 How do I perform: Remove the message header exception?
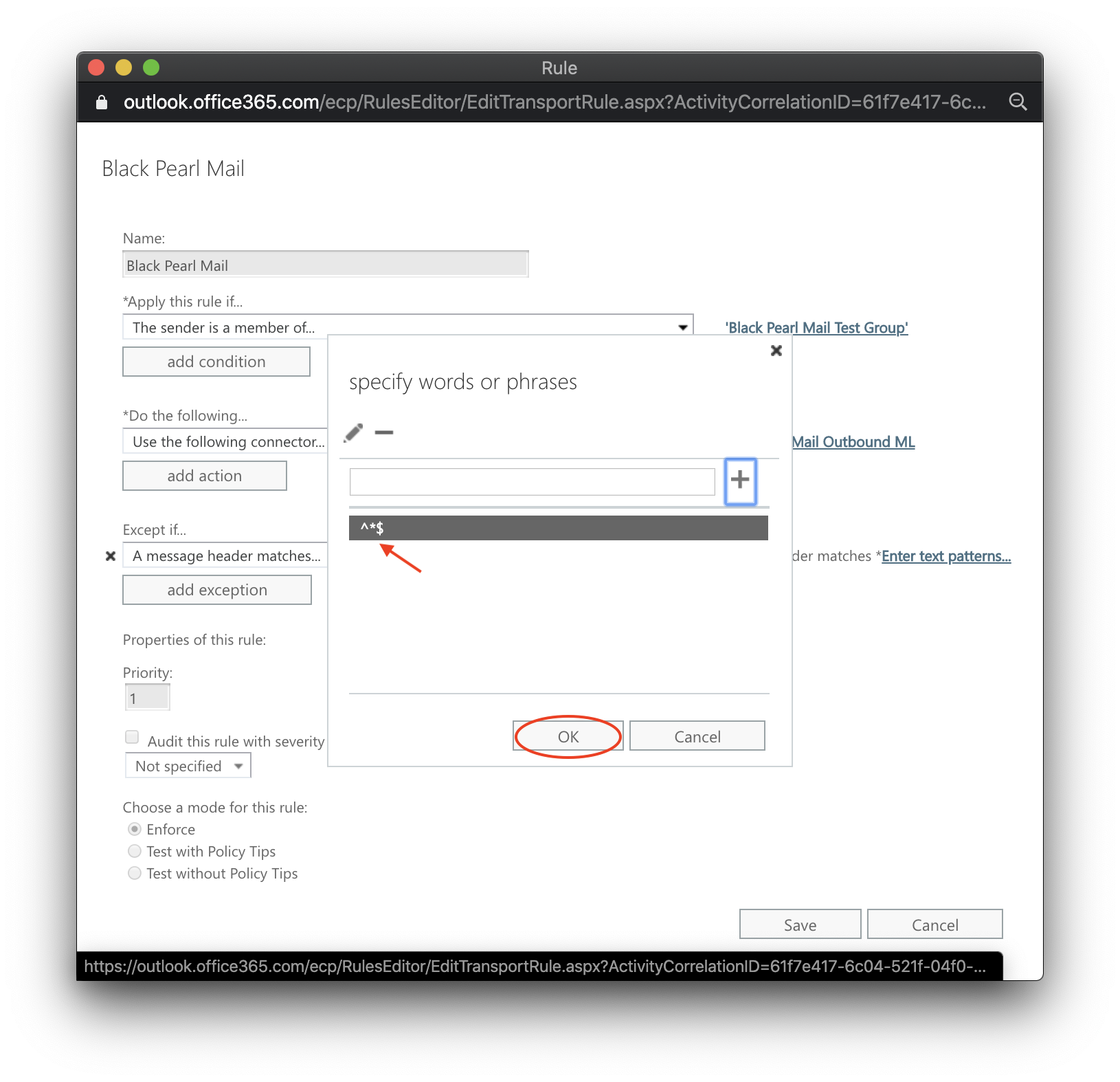coord(111,556)
